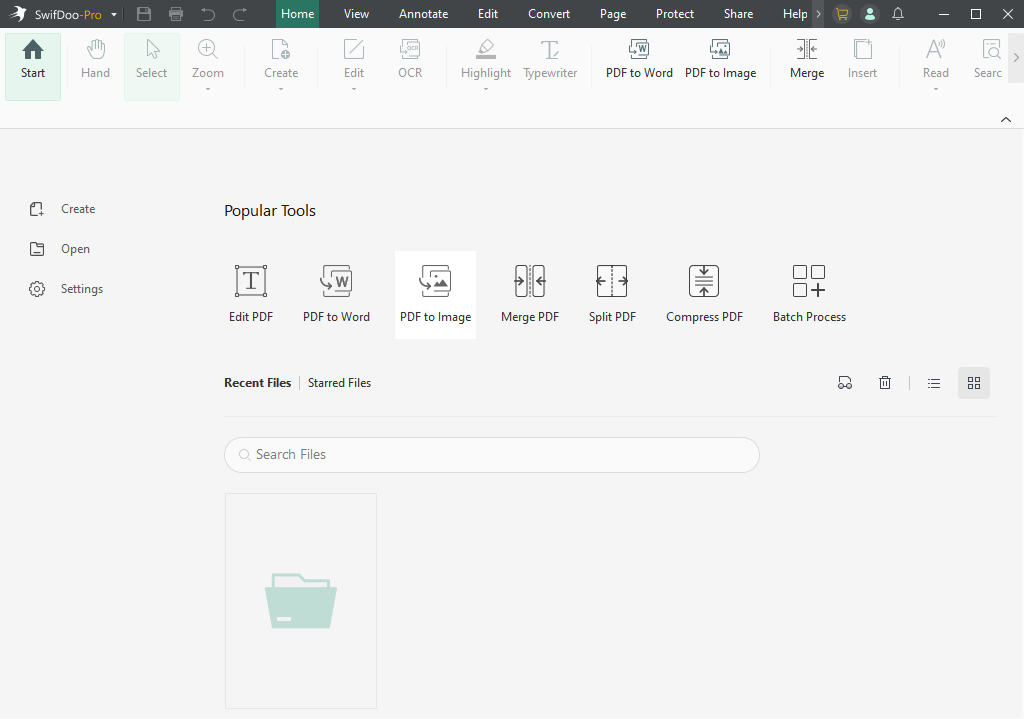Switch to list view
1024x719 pixels.
[x=934, y=383]
